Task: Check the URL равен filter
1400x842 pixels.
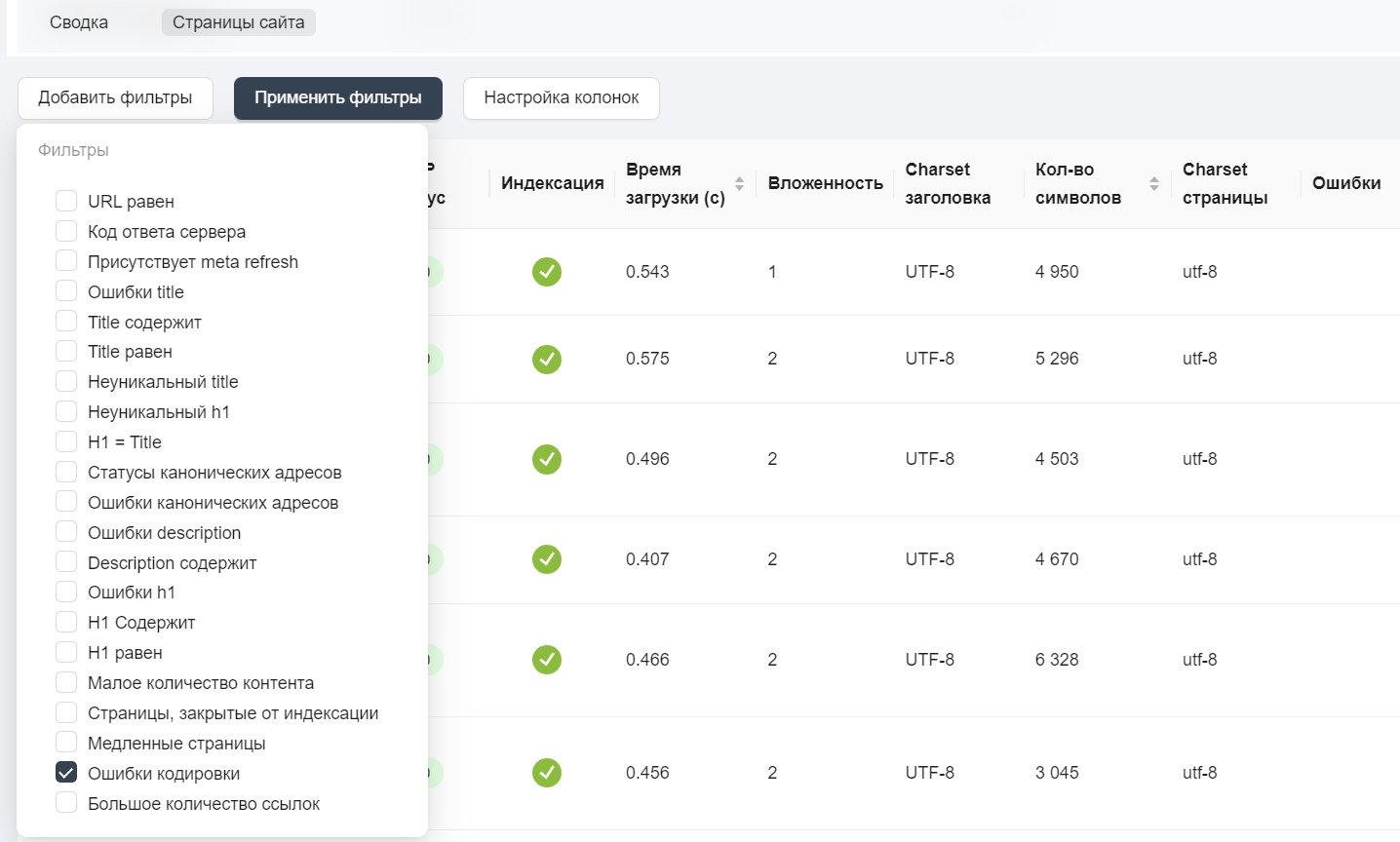Action: pos(66,201)
